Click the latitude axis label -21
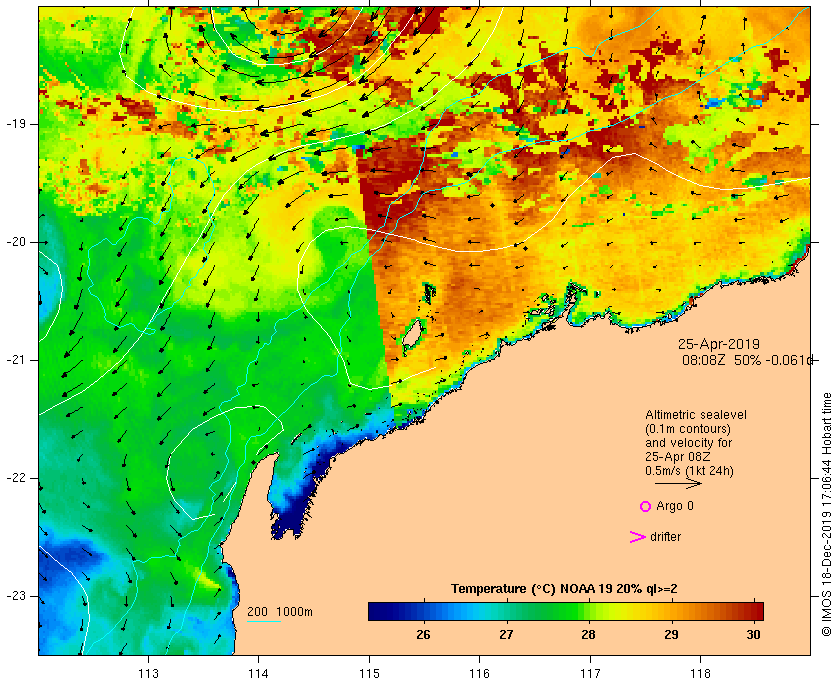Screen dimensions: 840x680 tap(16, 360)
